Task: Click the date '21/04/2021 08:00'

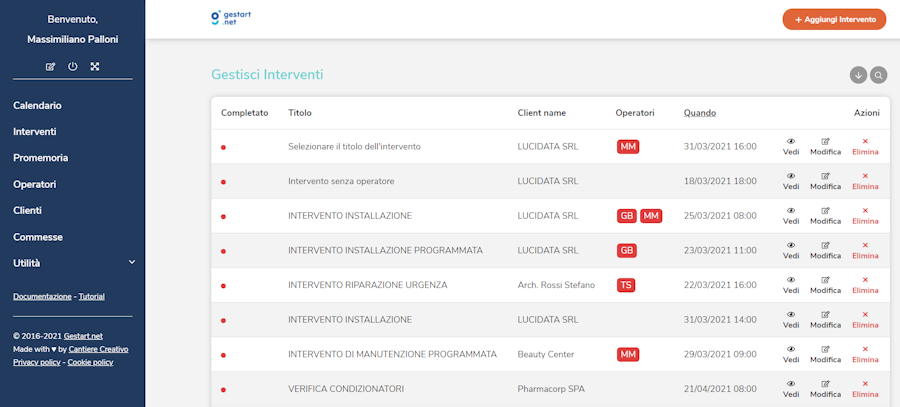Action: coord(720,389)
